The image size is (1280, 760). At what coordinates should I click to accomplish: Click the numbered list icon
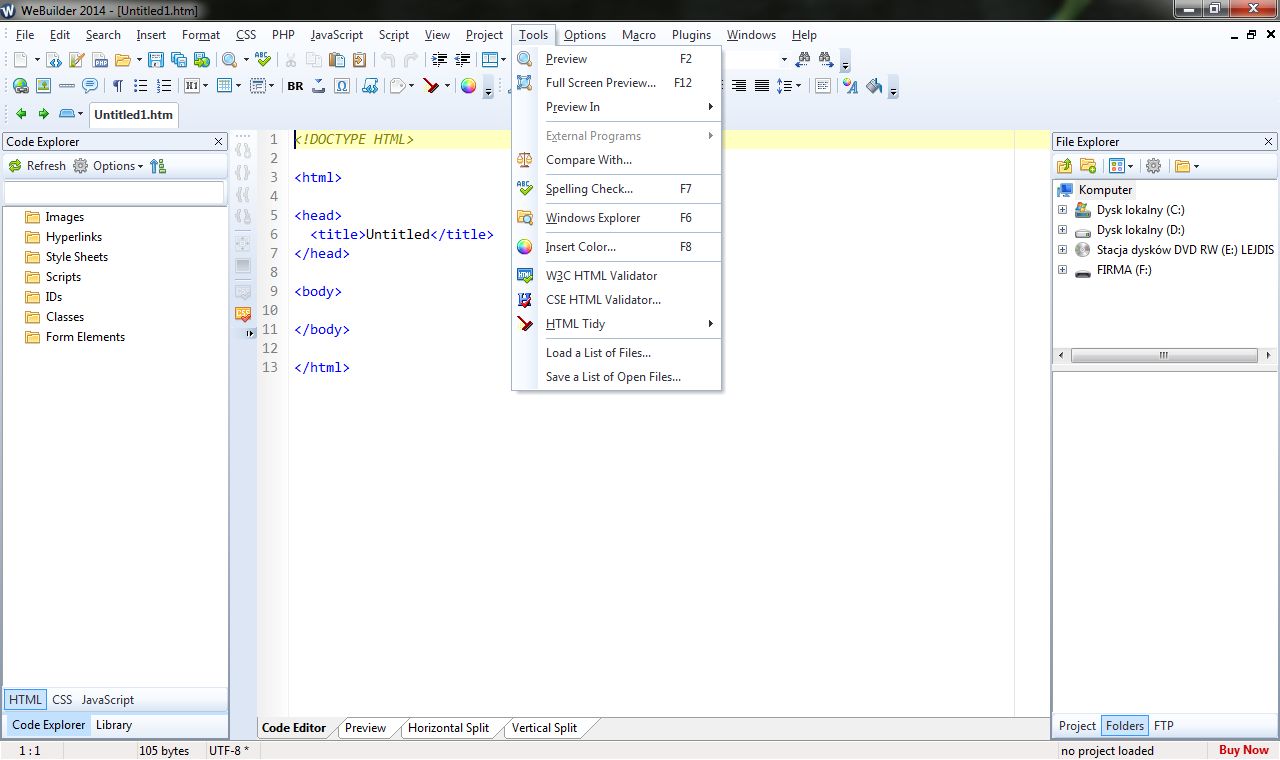pyautogui.click(x=164, y=86)
